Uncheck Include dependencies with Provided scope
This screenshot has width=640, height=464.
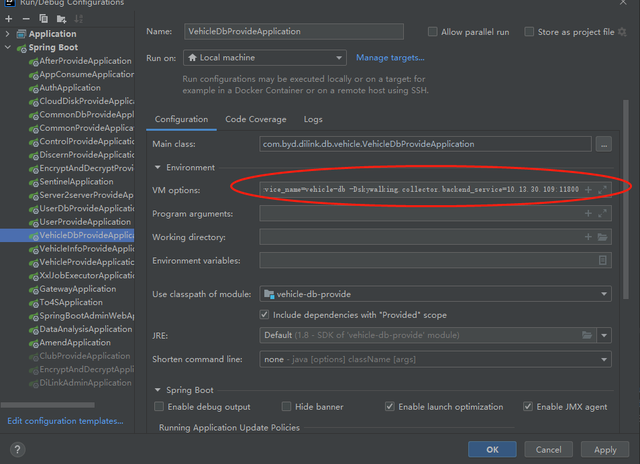click(264, 315)
